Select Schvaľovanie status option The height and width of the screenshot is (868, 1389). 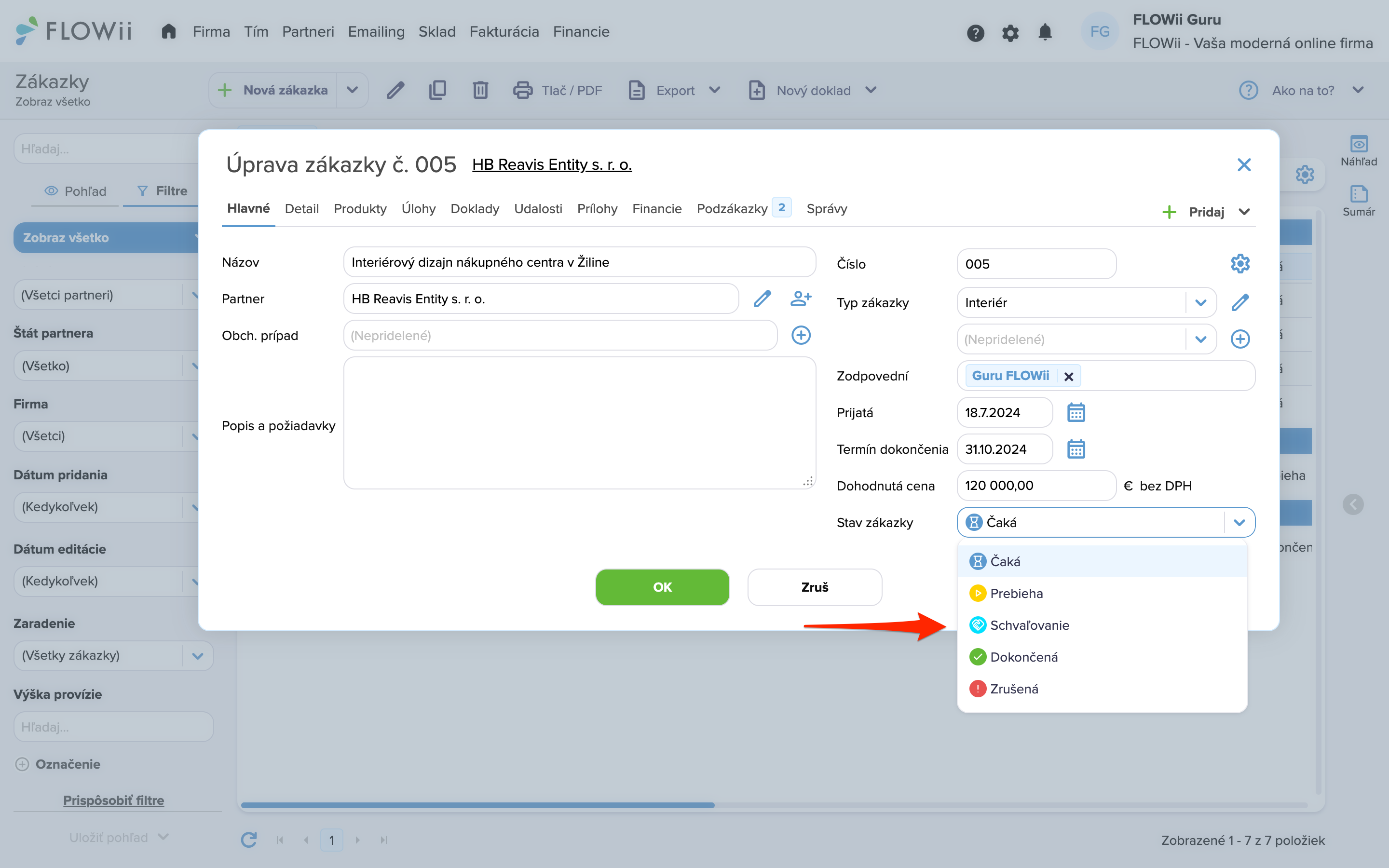(x=1102, y=625)
